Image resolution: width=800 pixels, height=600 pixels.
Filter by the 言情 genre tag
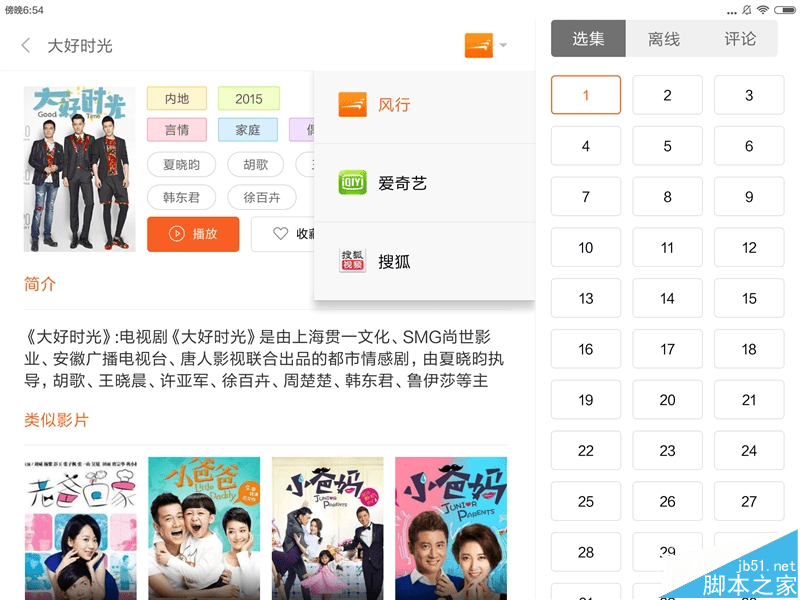[177, 130]
